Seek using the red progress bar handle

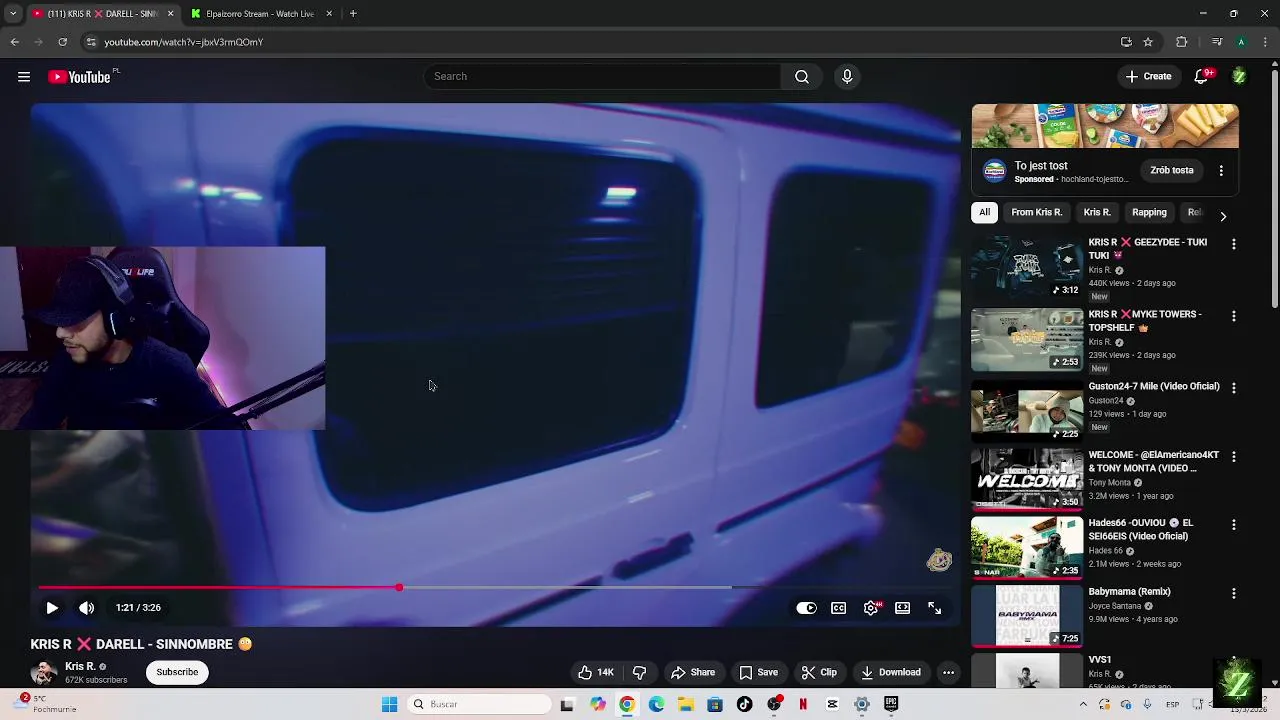399,588
